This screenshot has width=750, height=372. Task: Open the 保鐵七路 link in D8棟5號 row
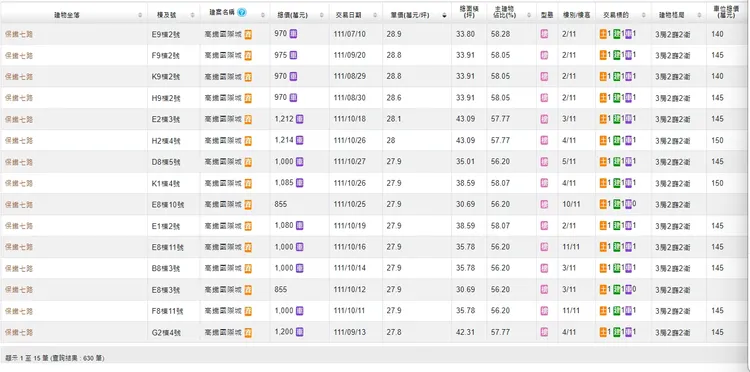point(19,162)
